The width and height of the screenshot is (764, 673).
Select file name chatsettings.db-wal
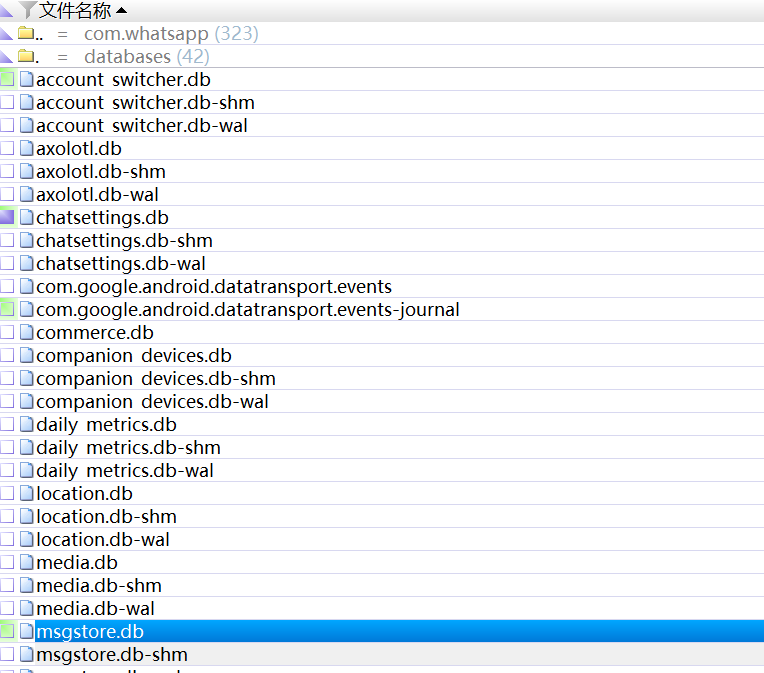point(121,263)
